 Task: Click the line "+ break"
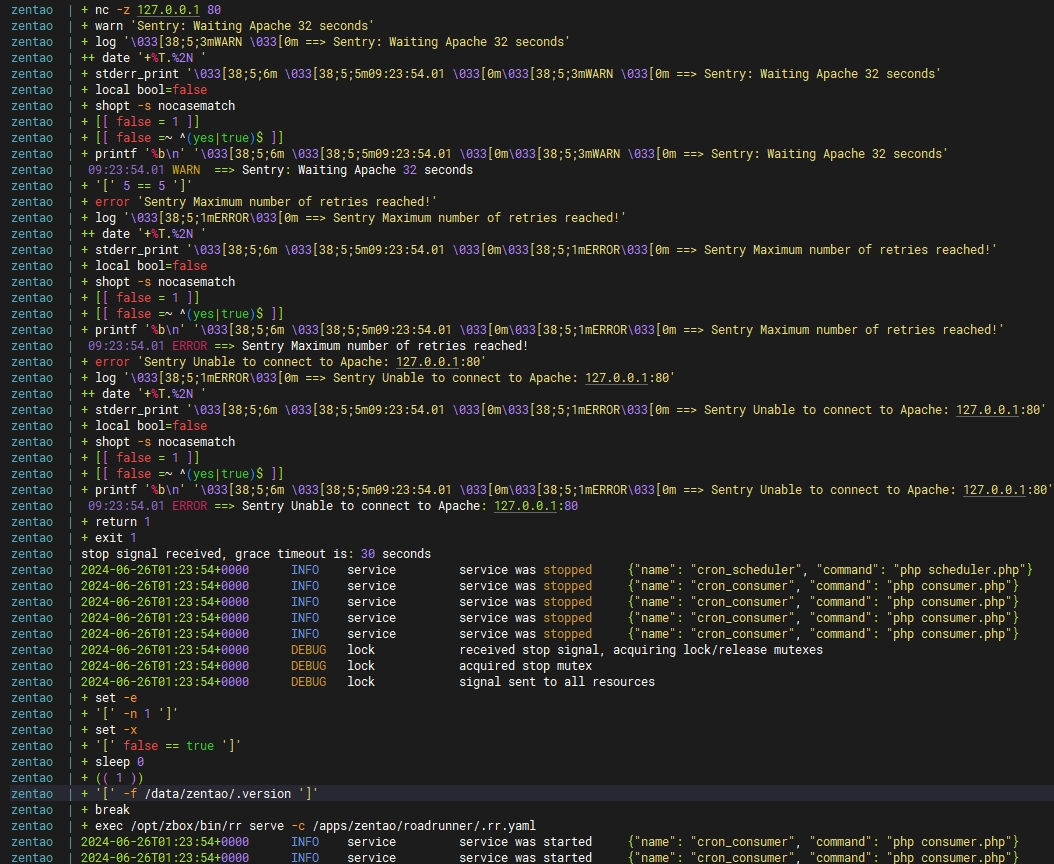pos(106,810)
